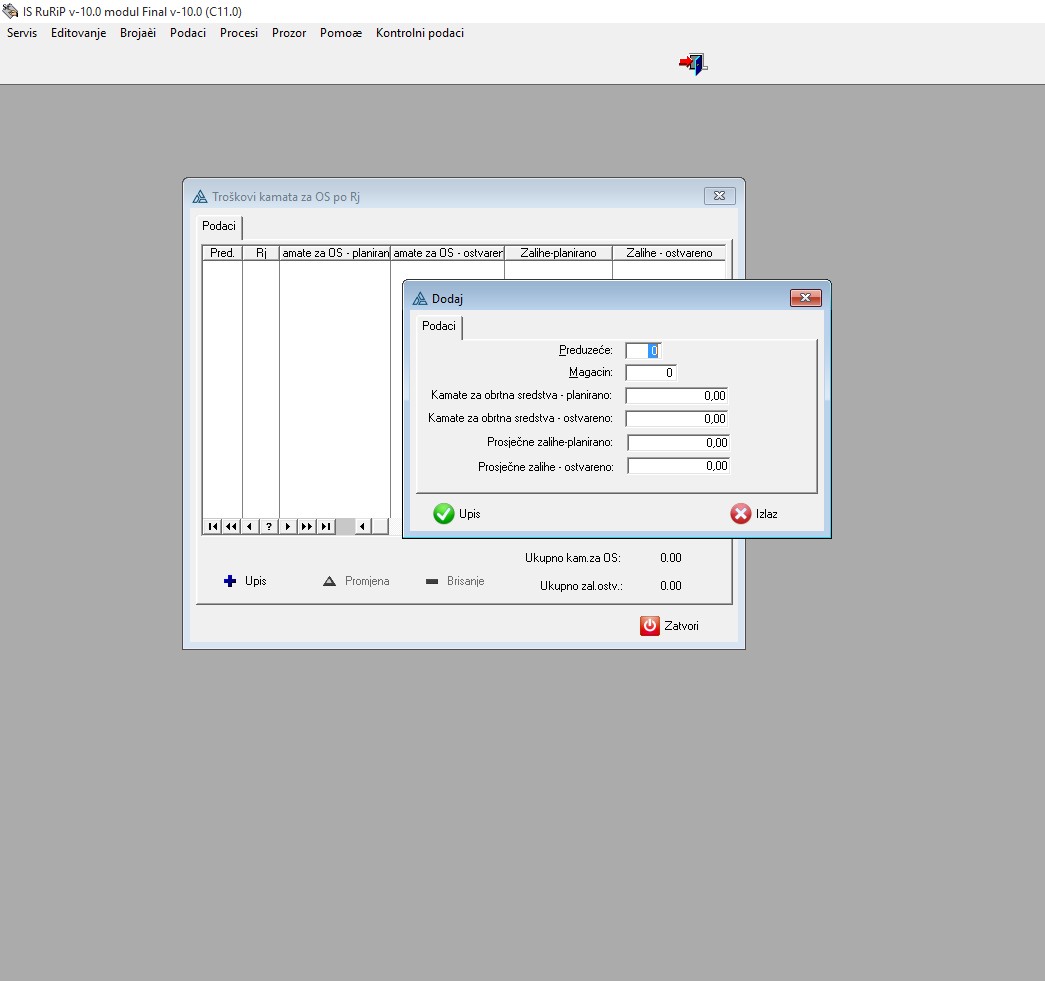Step to previous record in navigator
Viewport: 1045px width, 981px height.
coord(249,526)
